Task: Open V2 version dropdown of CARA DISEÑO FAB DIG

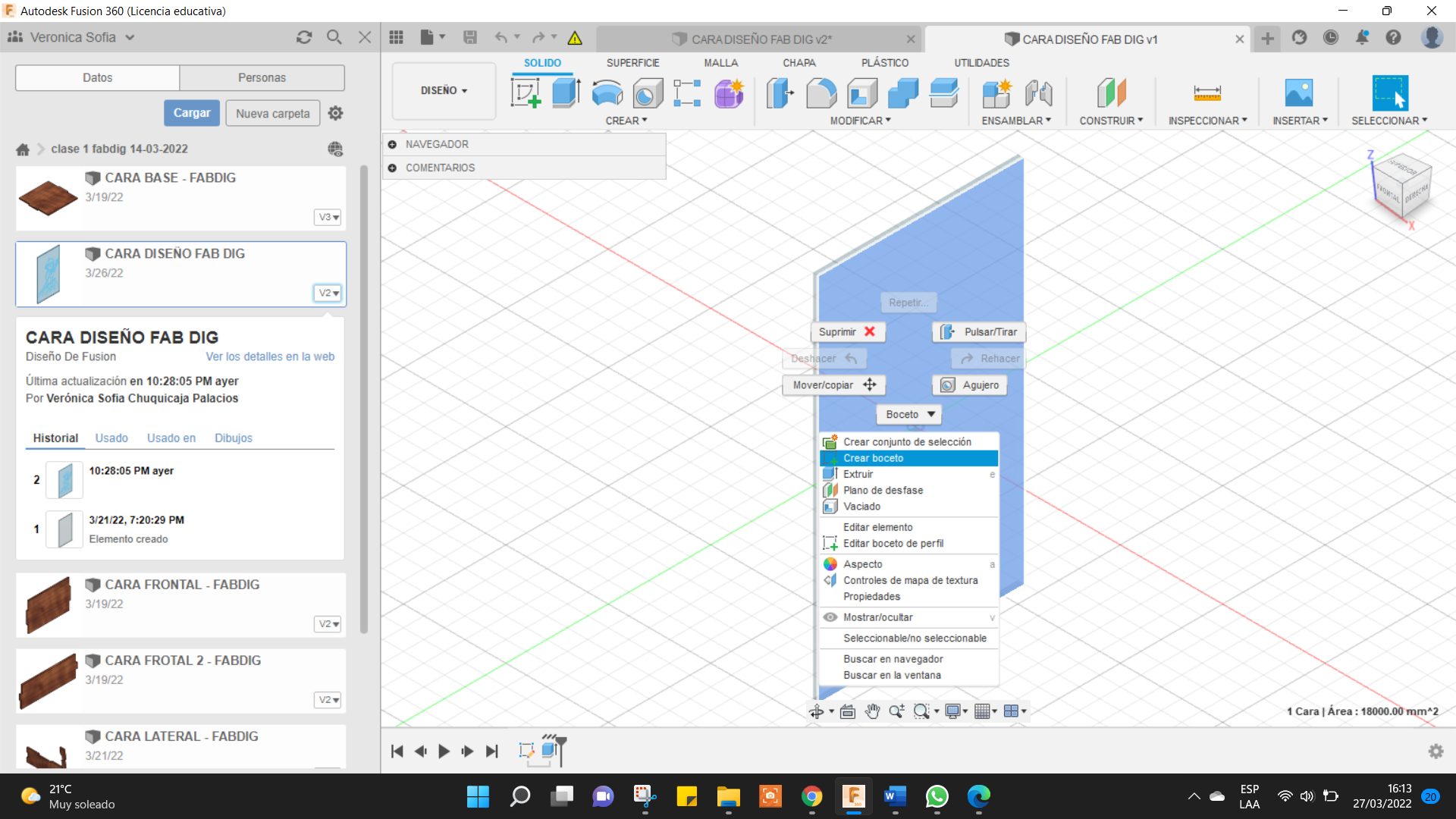Action: [328, 293]
